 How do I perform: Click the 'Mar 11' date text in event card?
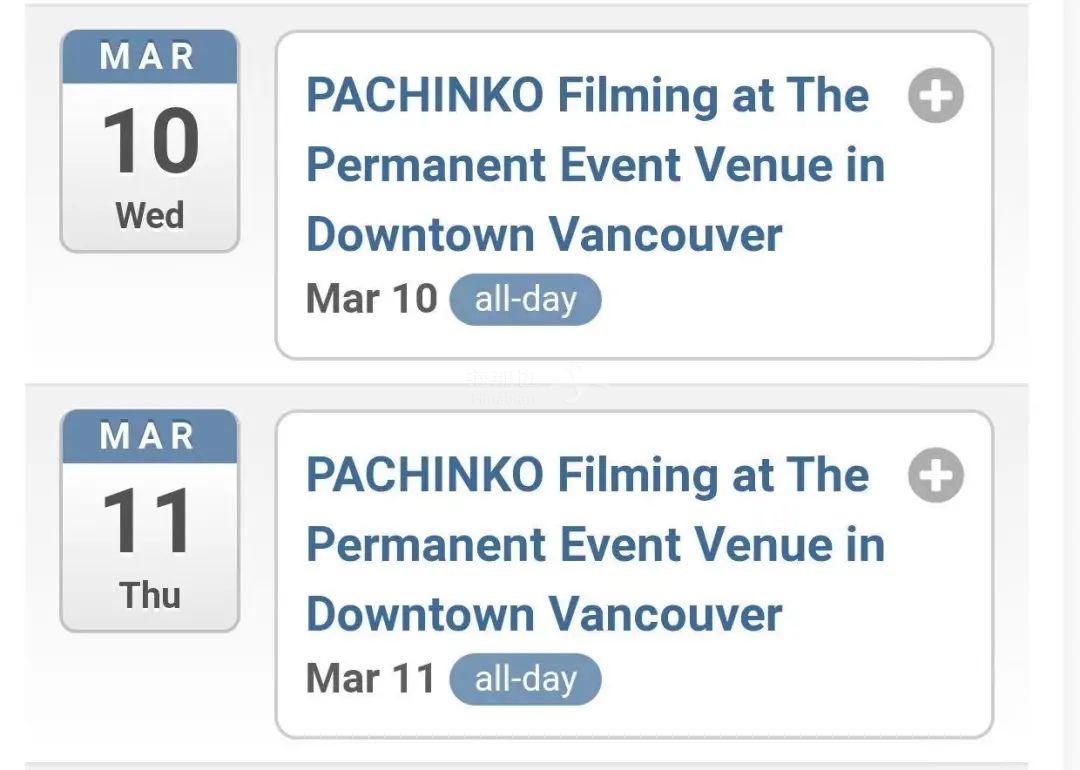pyautogui.click(x=371, y=678)
